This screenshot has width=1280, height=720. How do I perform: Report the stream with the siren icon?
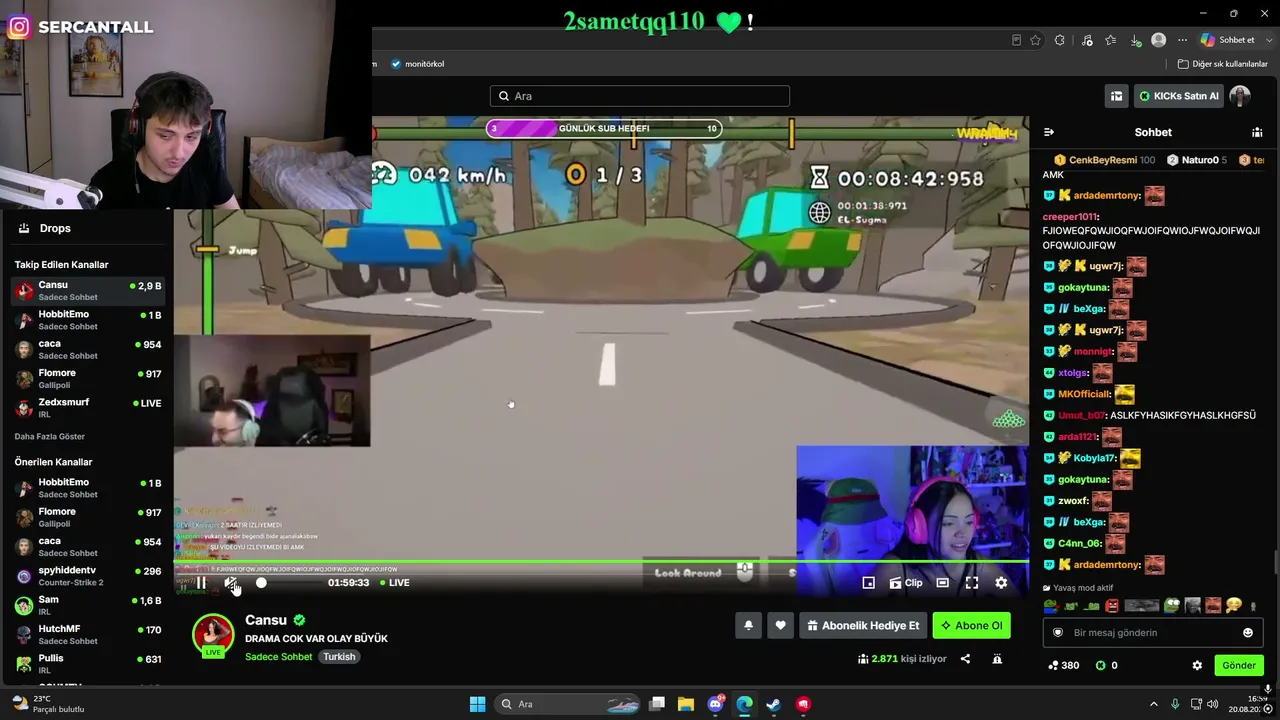point(997,659)
